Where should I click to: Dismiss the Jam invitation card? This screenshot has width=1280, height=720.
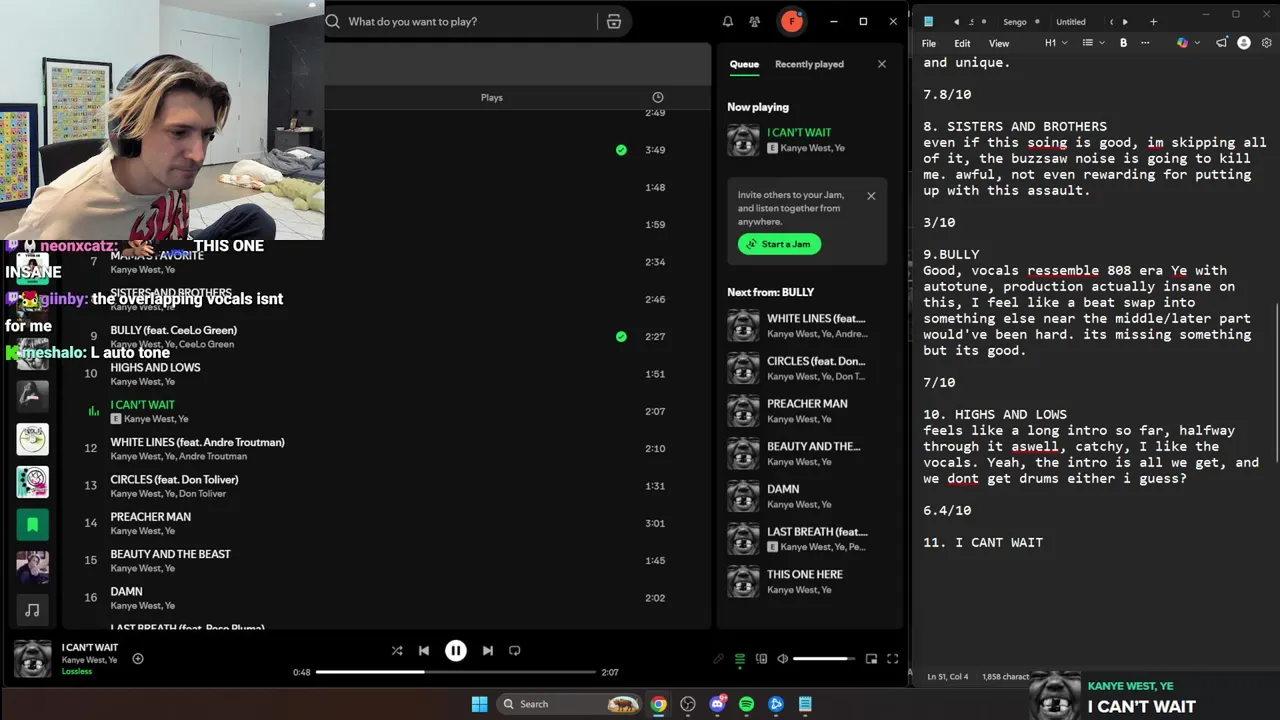(x=871, y=196)
